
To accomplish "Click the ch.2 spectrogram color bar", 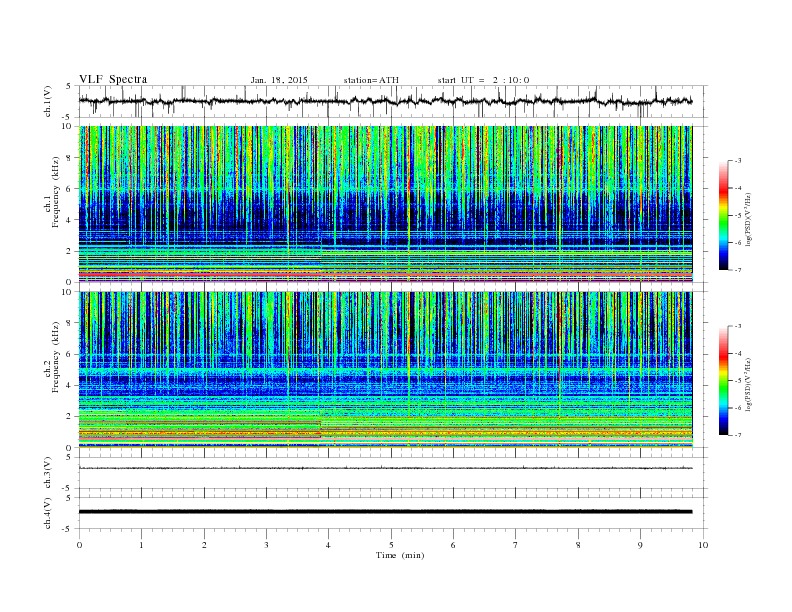I will point(723,380).
